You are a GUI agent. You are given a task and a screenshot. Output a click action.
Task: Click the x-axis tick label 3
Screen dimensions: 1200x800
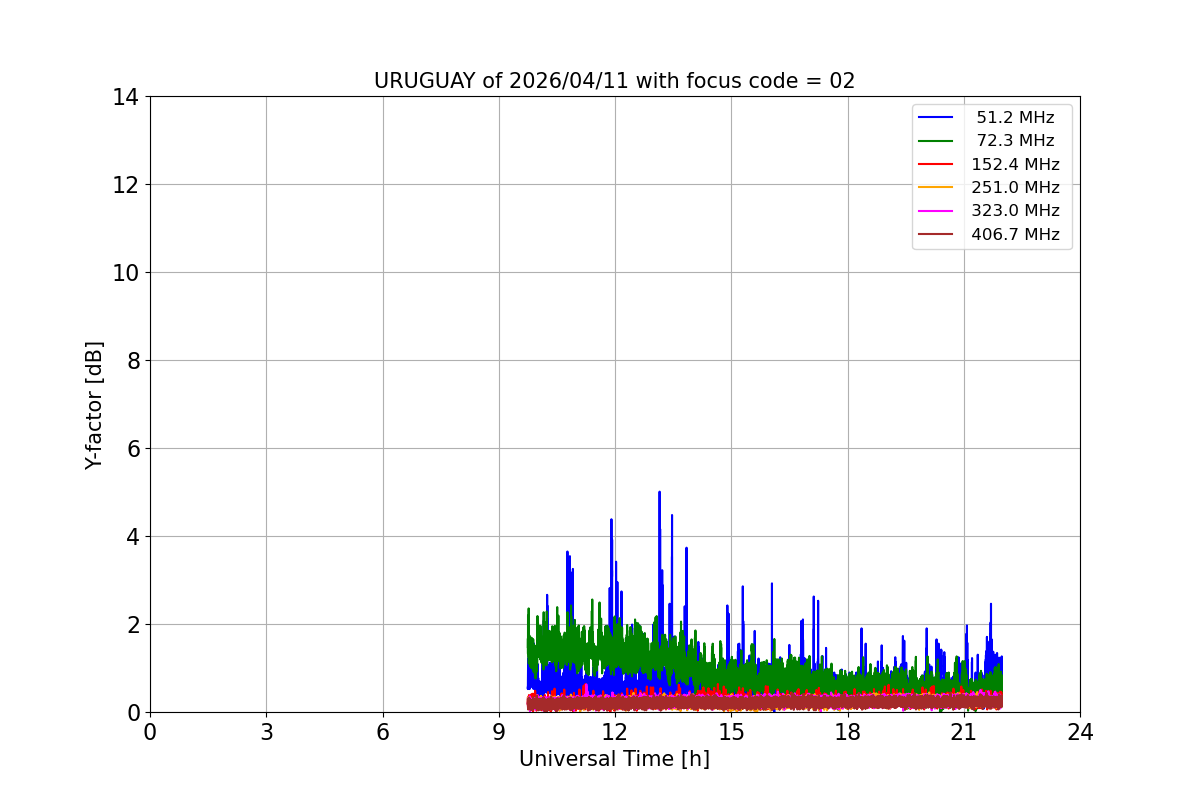tap(266, 732)
